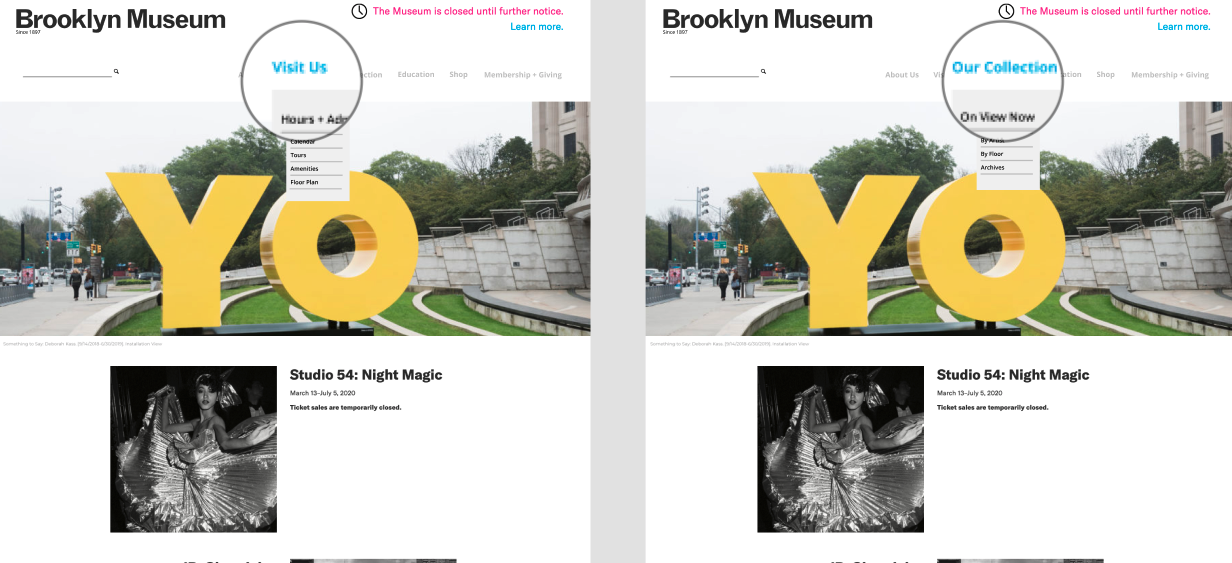Click the clock icon in the Visit Us mockup
The height and width of the screenshot is (563, 1232).
tap(359, 11)
